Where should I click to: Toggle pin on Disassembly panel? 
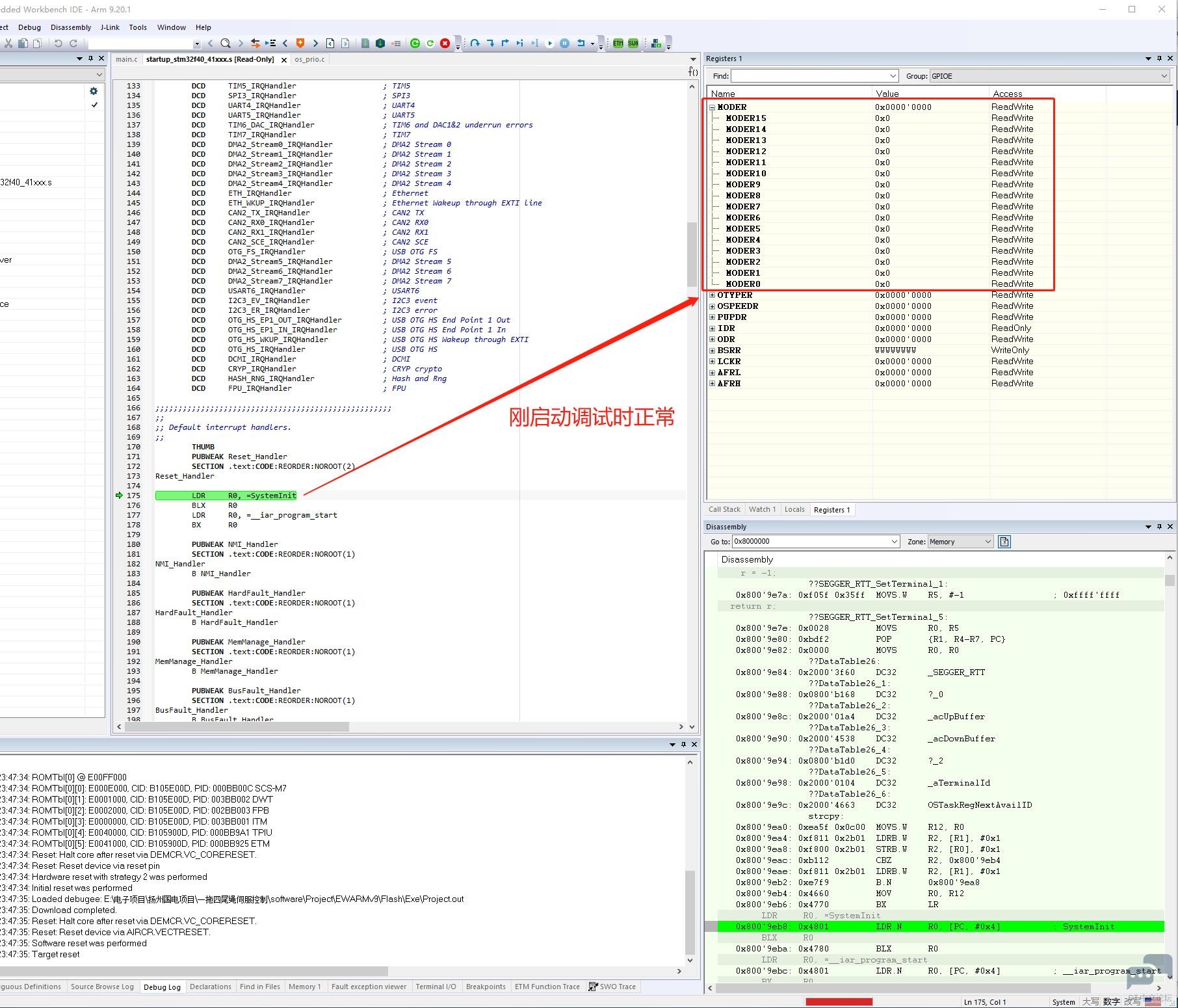coord(1159,527)
